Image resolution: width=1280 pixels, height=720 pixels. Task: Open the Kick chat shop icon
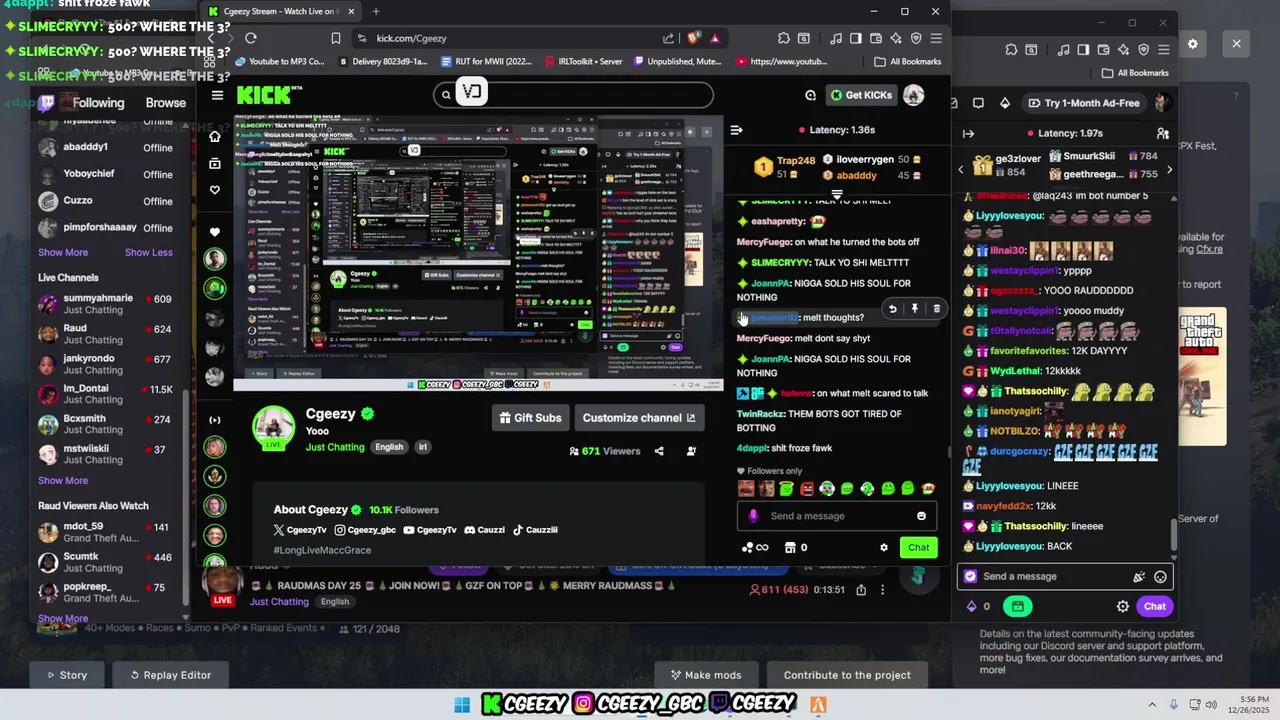[x=790, y=547]
